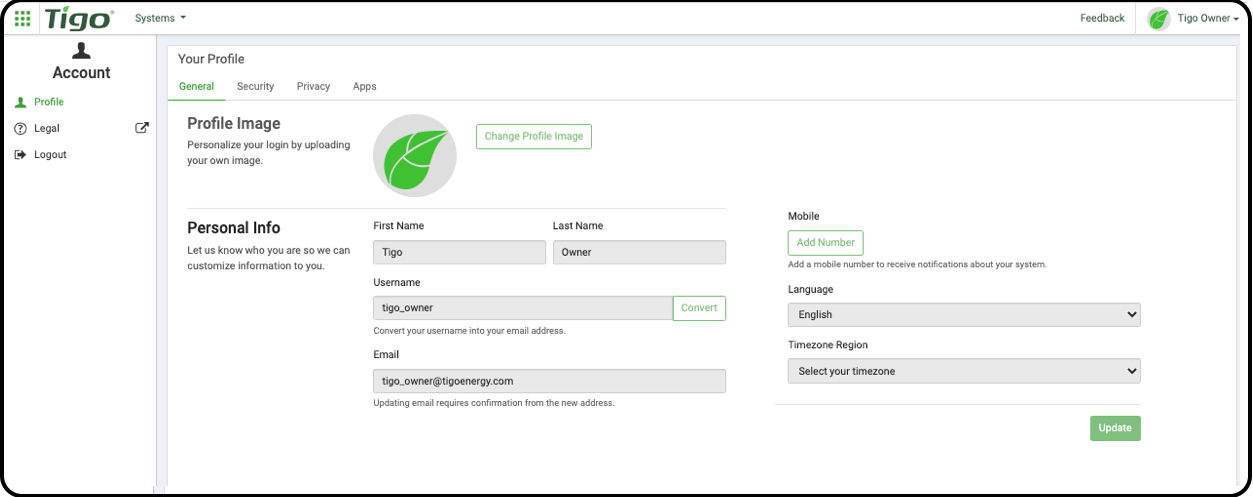This screenshot has width=1253, height=497.
Task: Click the Username field
Action: (523, 308)
